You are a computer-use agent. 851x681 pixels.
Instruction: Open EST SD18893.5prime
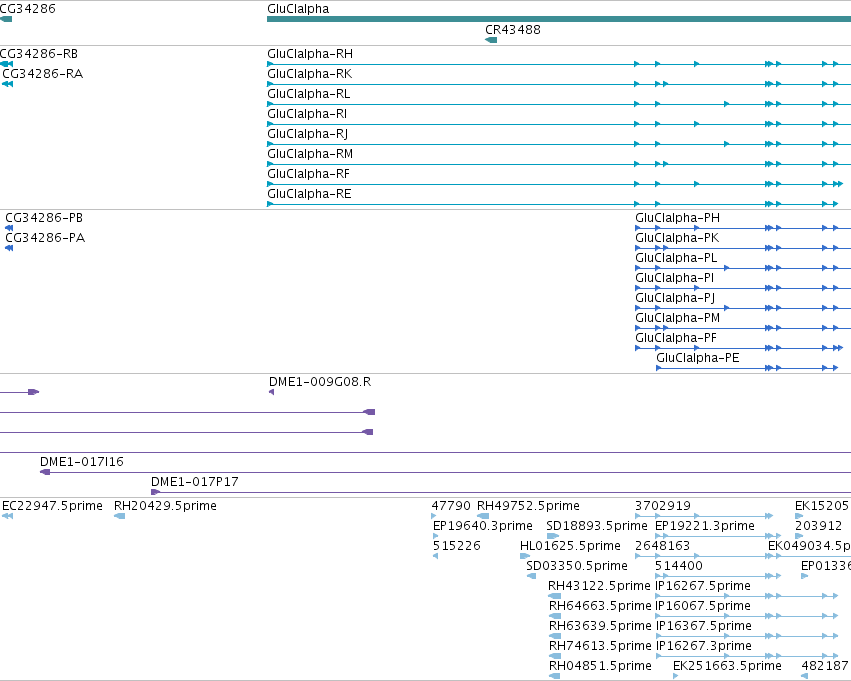596,526
